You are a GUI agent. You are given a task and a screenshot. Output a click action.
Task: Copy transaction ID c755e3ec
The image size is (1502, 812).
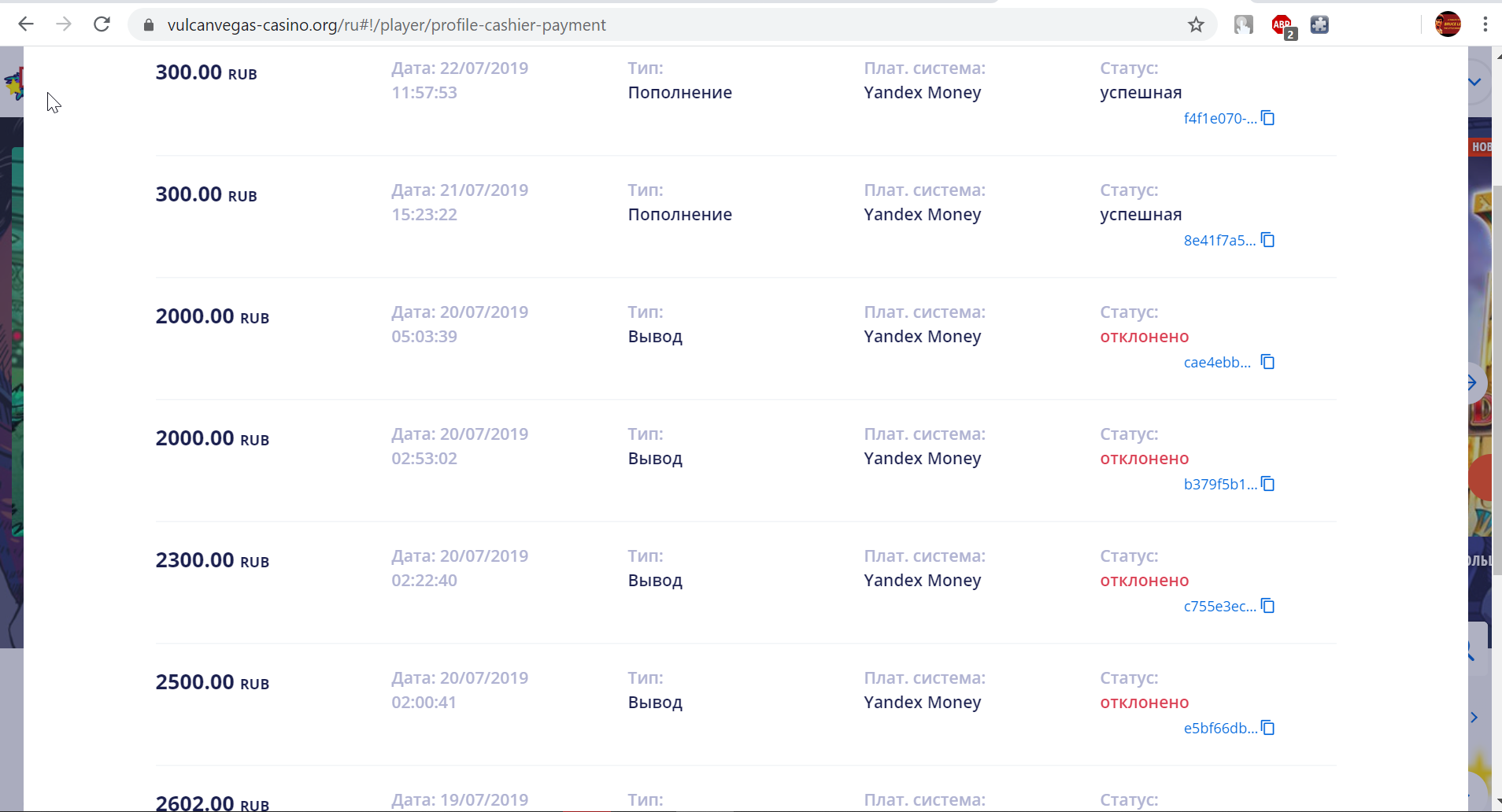pyautogui.click(x=1267, y=606)
